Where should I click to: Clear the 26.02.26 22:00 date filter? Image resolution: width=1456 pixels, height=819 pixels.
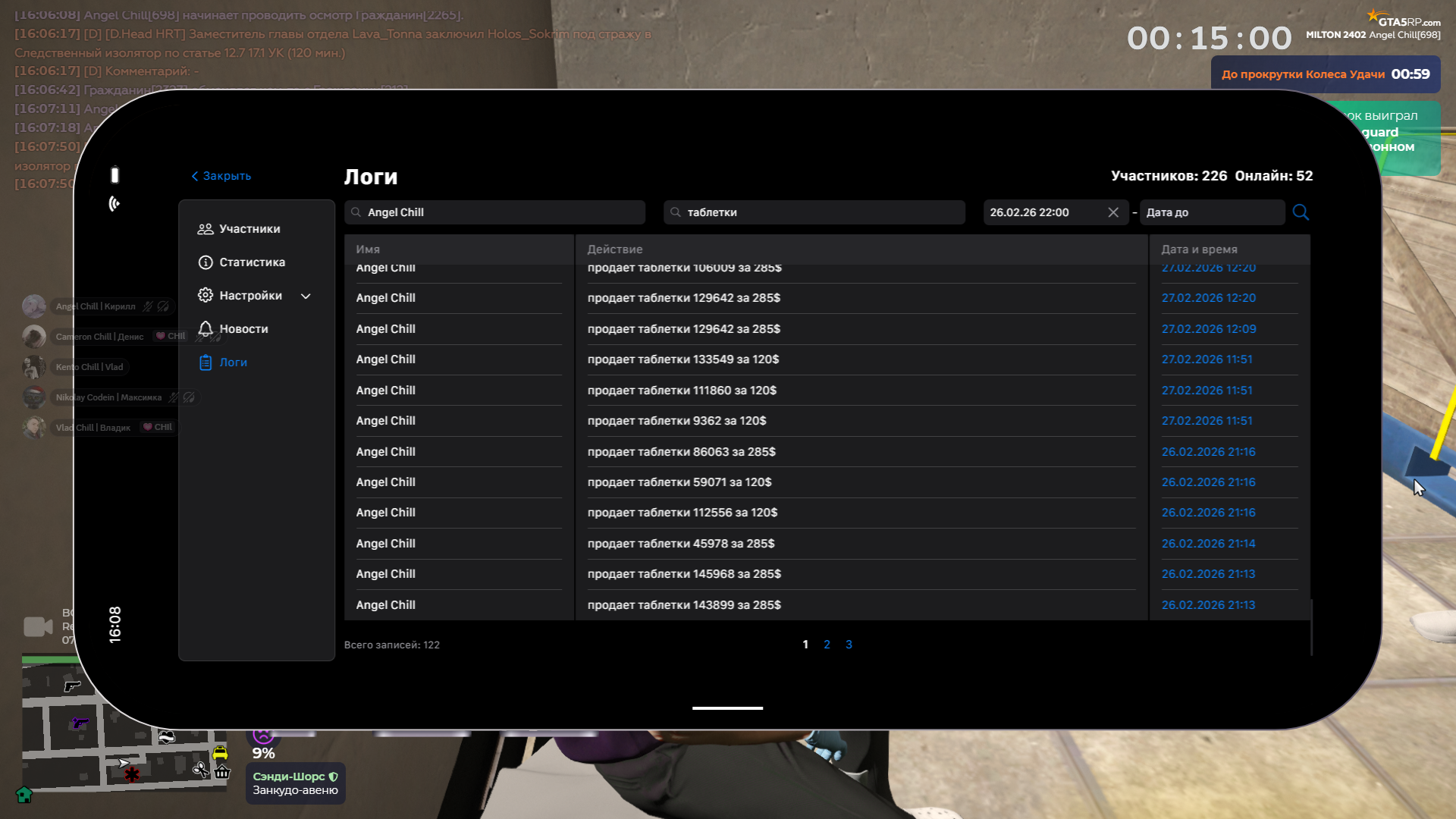pyautogui.click(x=1113, y=212)
